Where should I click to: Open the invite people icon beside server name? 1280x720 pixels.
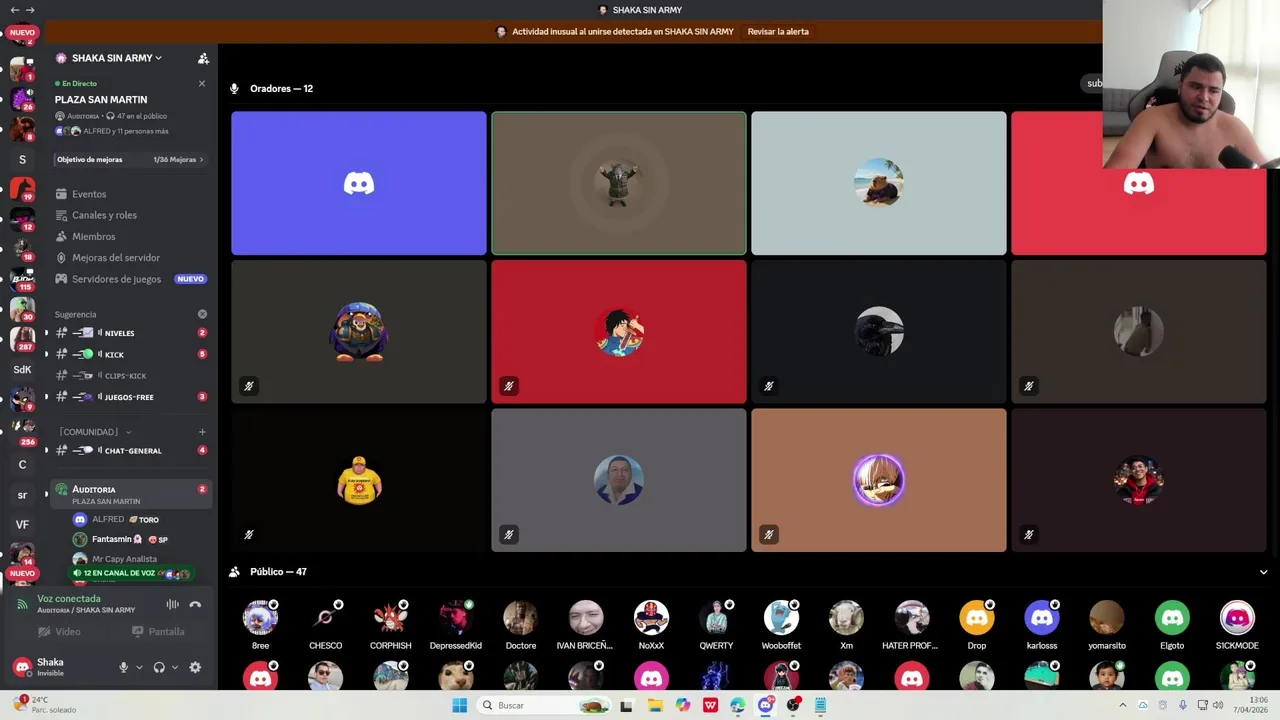click(203, 58)
